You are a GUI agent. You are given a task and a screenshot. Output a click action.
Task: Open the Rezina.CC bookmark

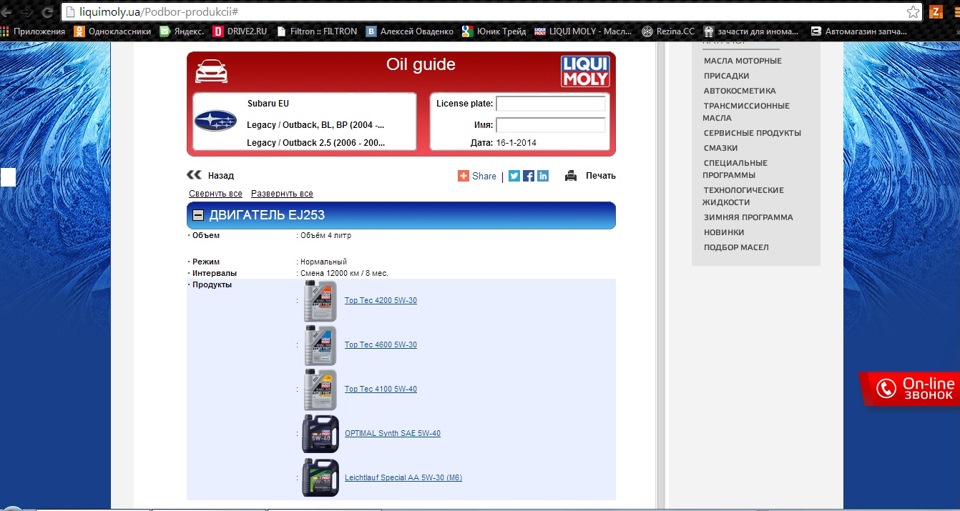668,31
